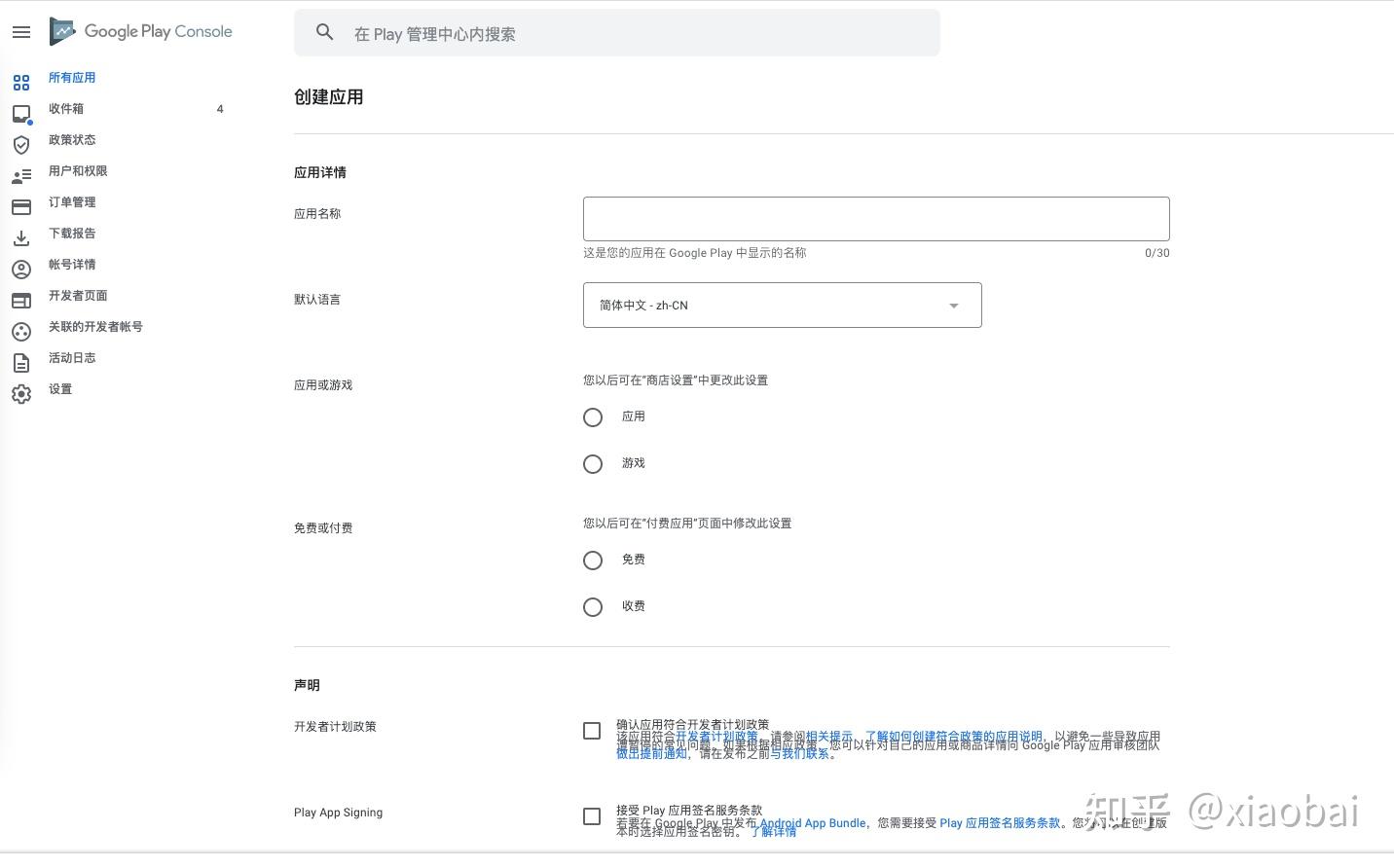Click inside the 应用名称 input field
Screen dimensions: 1394x868
click(x=875, y=218)
